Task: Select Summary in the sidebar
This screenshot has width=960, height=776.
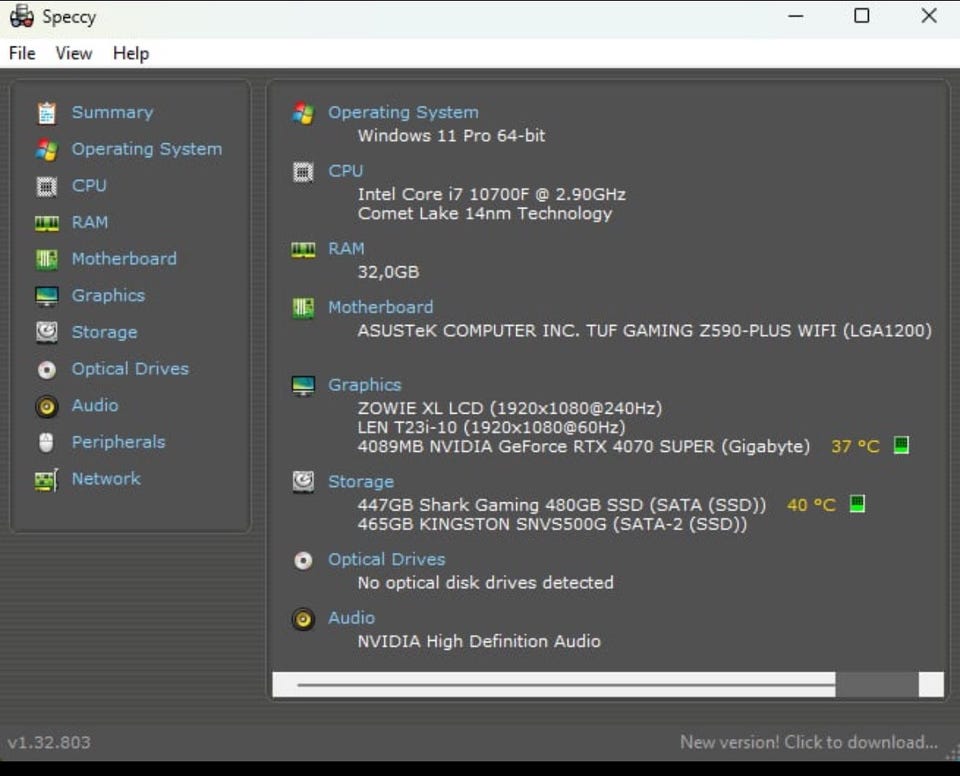Action: click(113, 113)
